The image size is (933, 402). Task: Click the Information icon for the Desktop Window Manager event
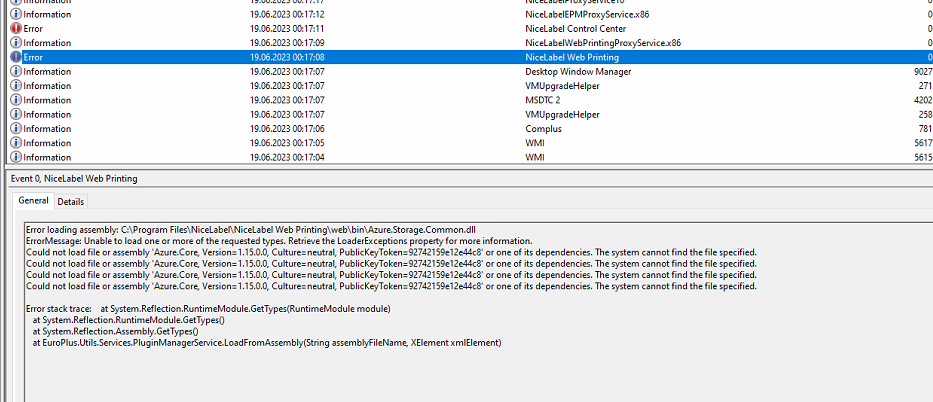click(x=16, y=71)
